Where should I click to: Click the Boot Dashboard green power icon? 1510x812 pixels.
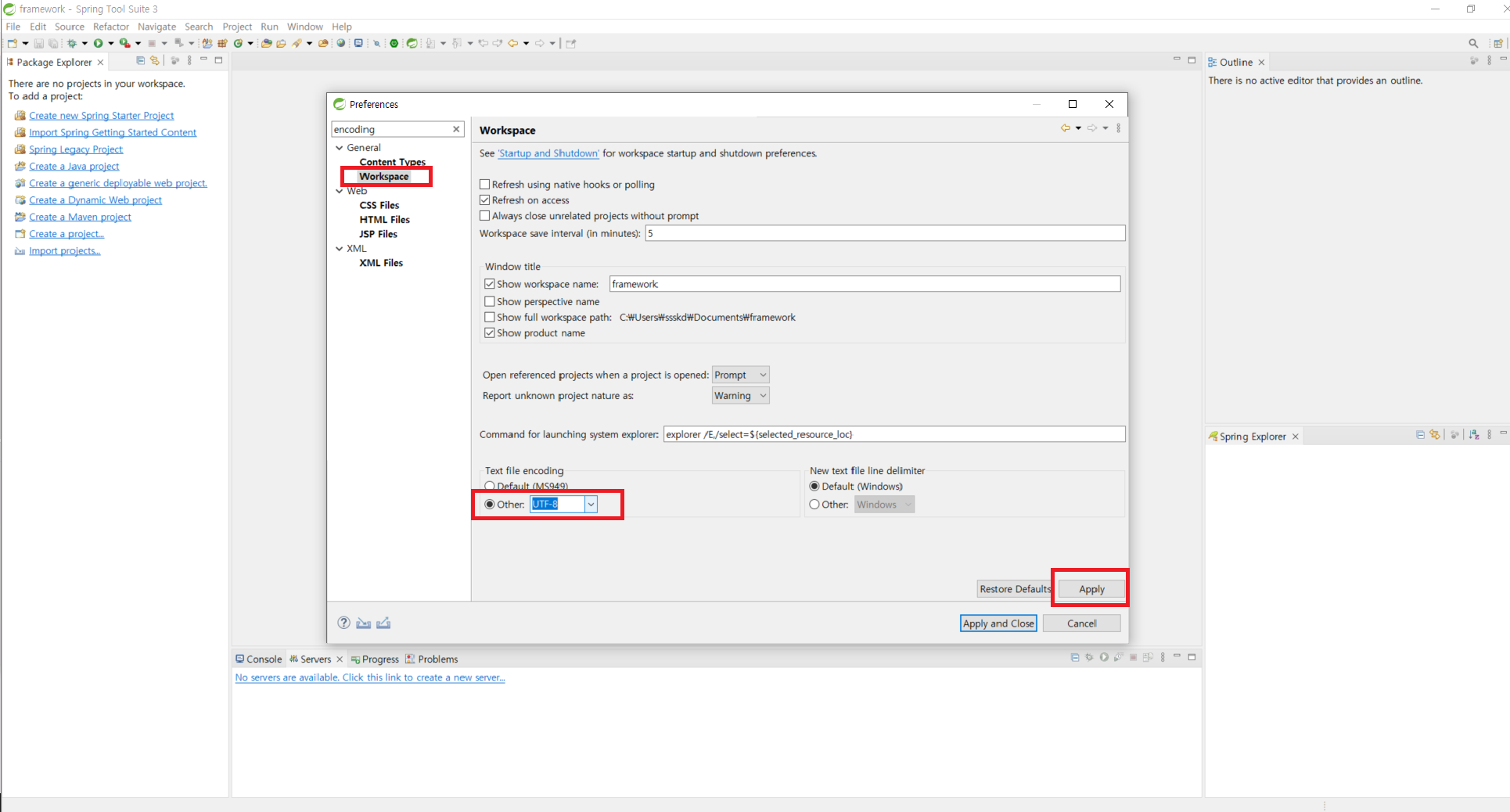click(x=394, y=43)
